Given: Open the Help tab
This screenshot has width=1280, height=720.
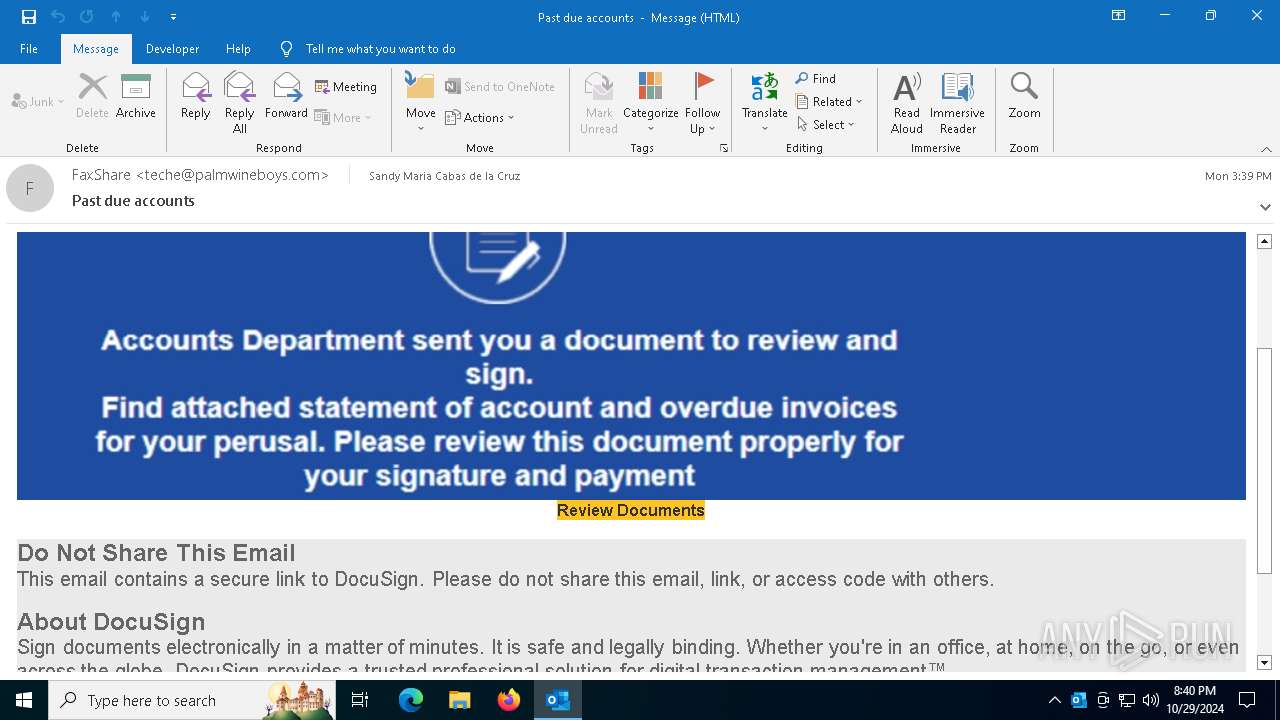Looking at the screenshot, I should click(x=238, y=49).
